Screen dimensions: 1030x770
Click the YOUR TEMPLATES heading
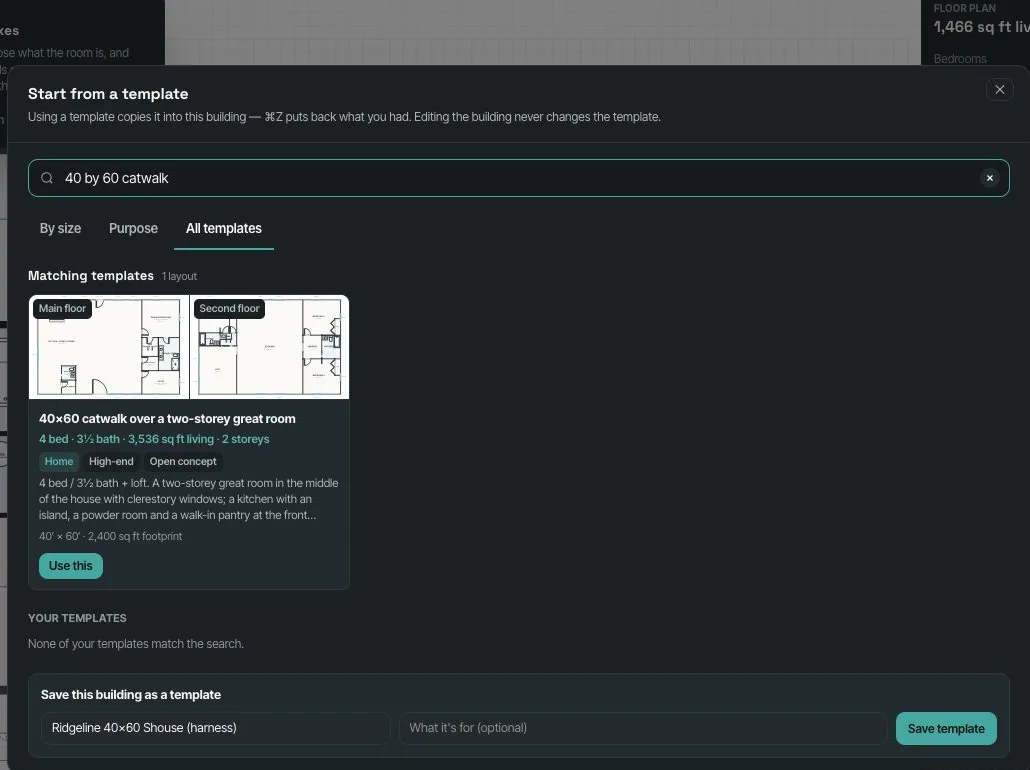(x=78, y=618)
